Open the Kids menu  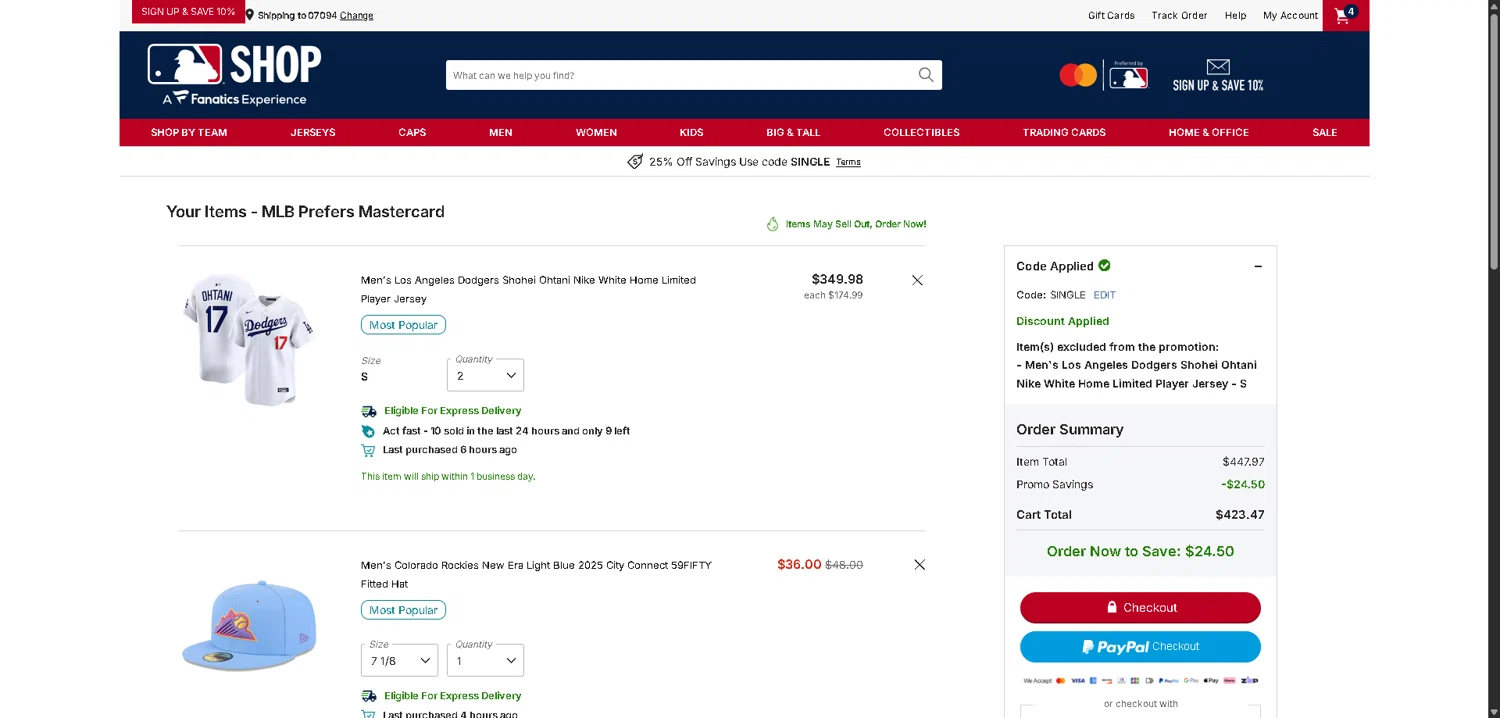[691, 132]
